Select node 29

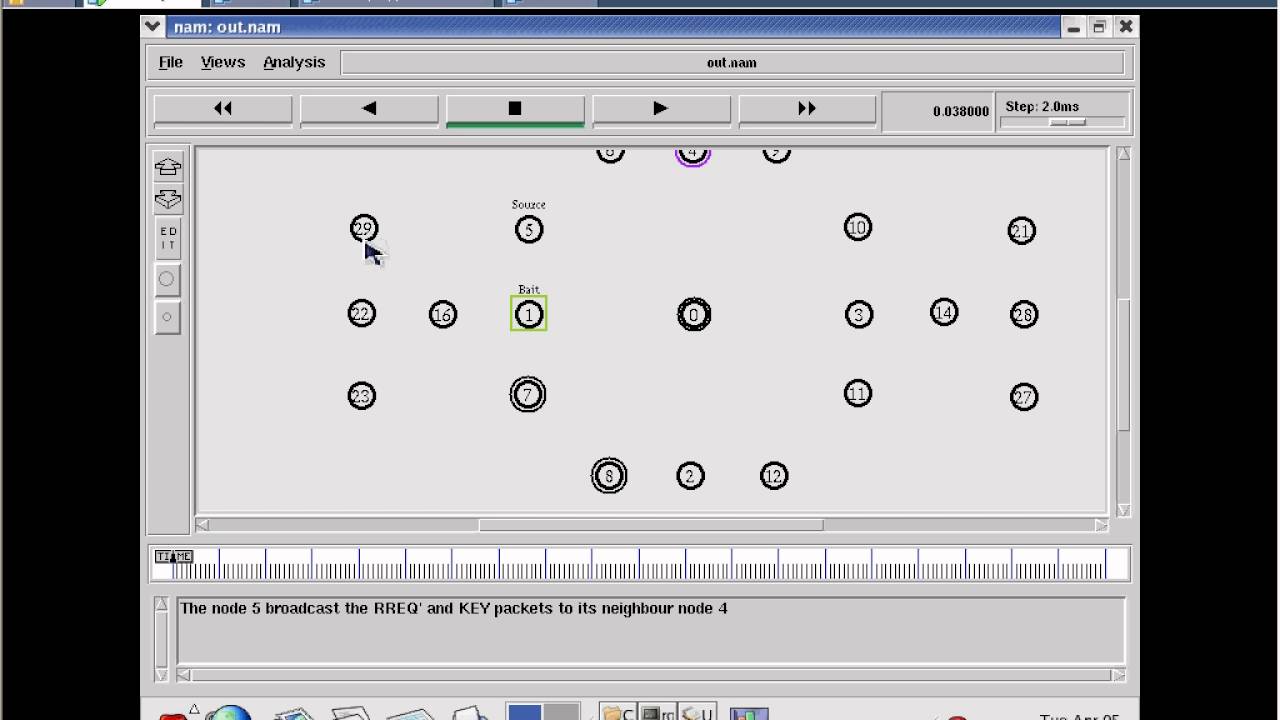click(x=364, y=229)
